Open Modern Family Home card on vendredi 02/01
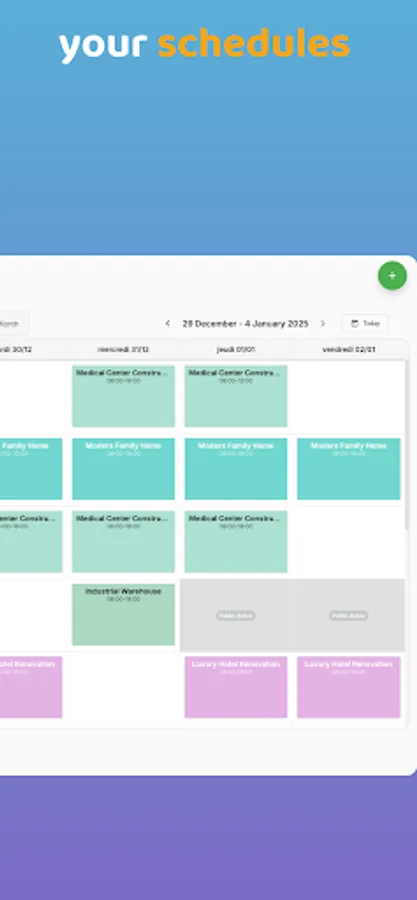 pyautogui.click(x=349, y=469)
